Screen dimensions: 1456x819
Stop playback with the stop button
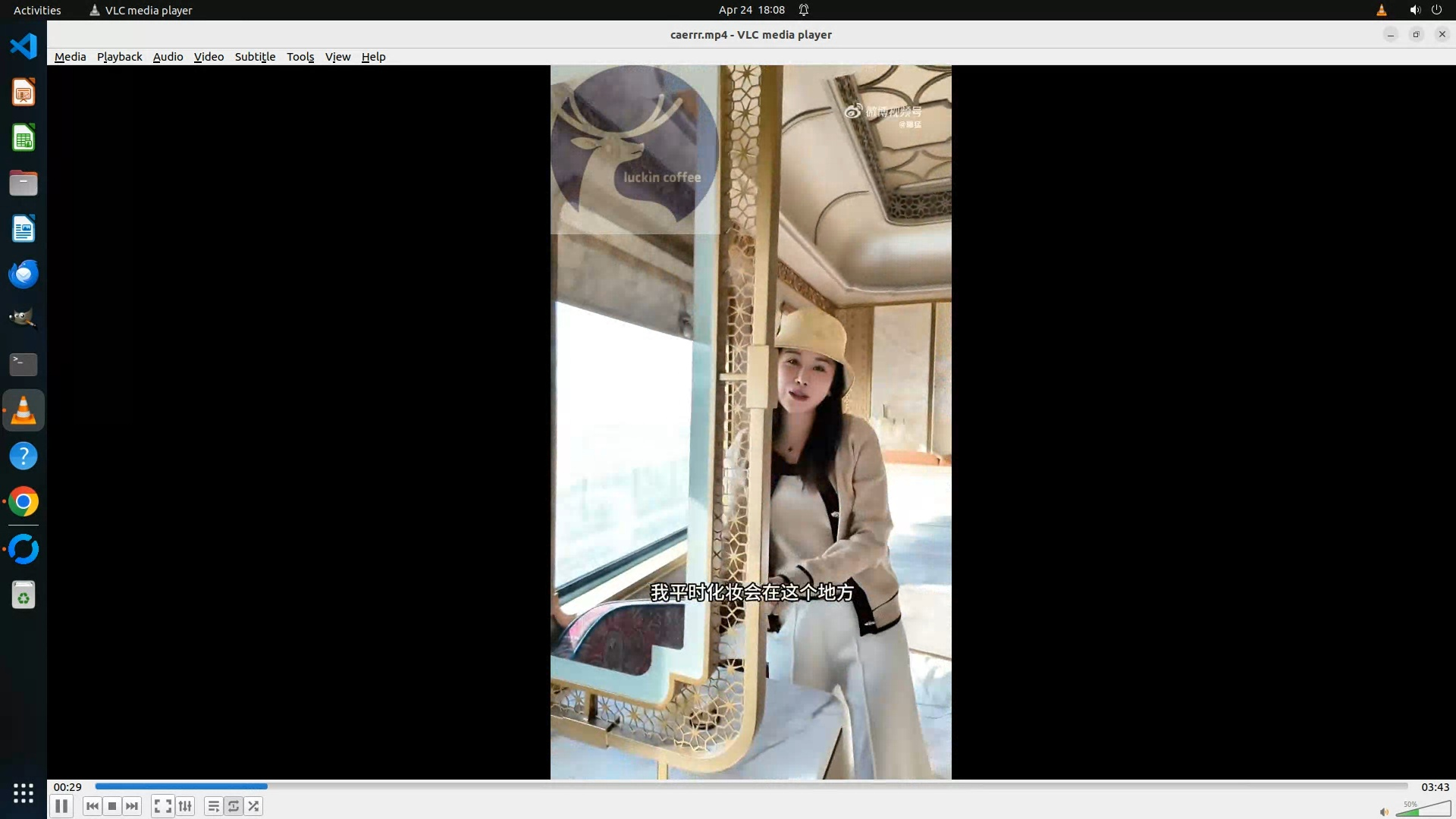[112, 806]
